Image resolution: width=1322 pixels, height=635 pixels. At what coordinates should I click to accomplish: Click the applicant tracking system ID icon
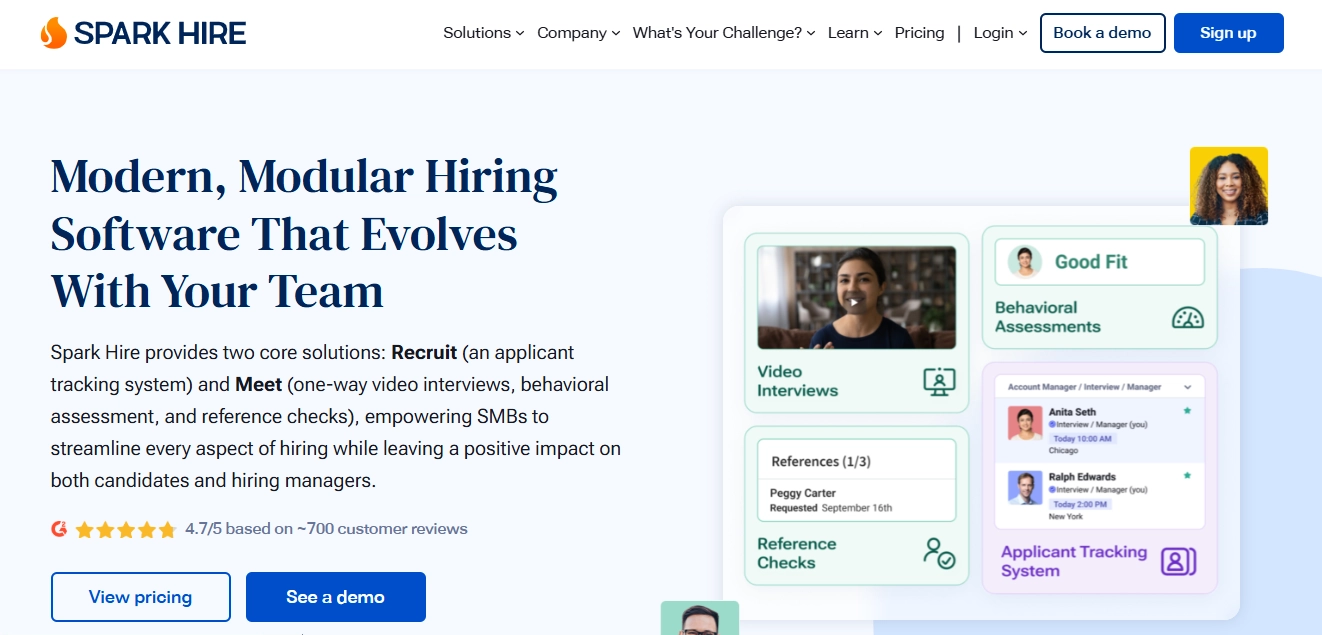pos(1178,561)
